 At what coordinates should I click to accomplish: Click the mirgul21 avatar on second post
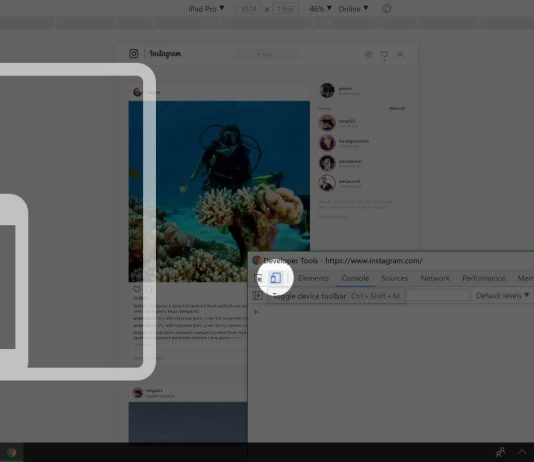coord(138,393)
